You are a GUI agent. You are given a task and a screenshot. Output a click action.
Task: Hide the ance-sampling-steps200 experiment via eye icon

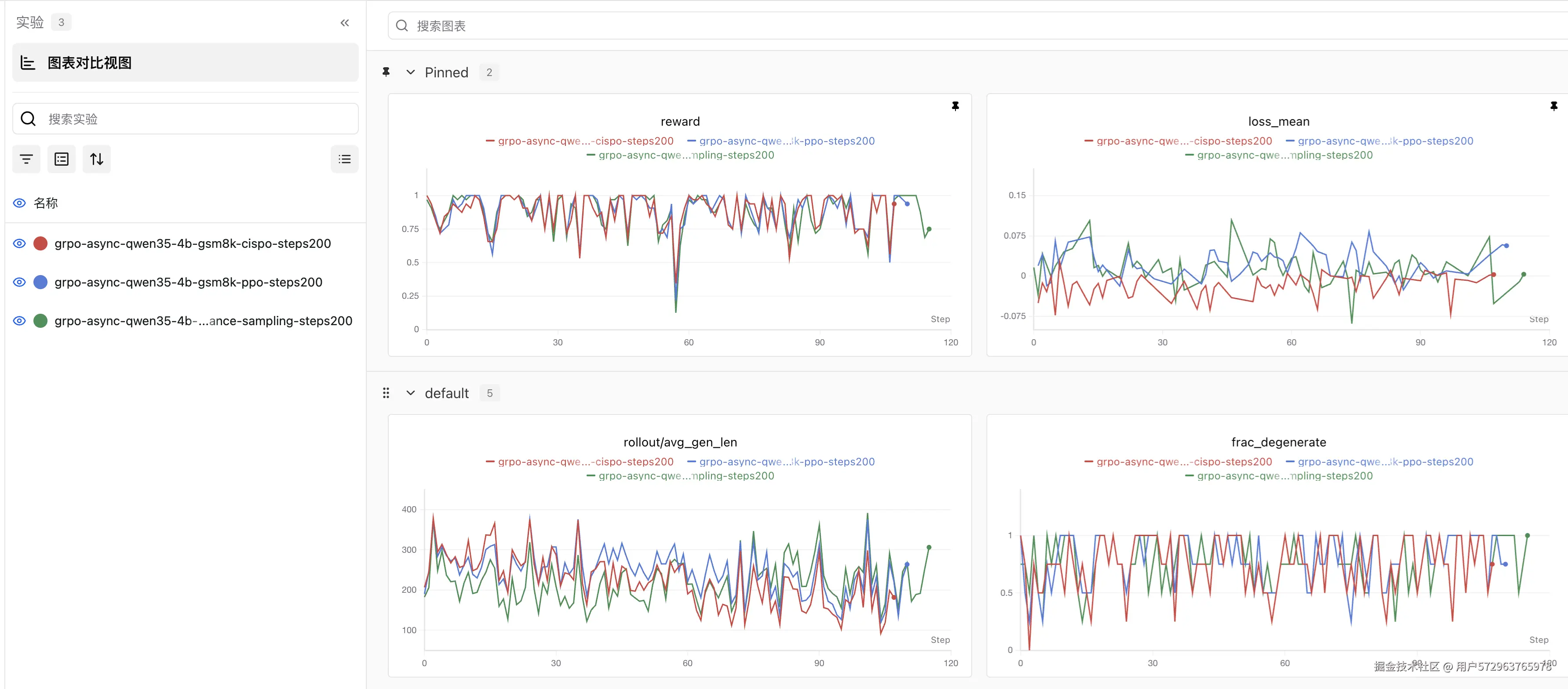click(19, 320)
